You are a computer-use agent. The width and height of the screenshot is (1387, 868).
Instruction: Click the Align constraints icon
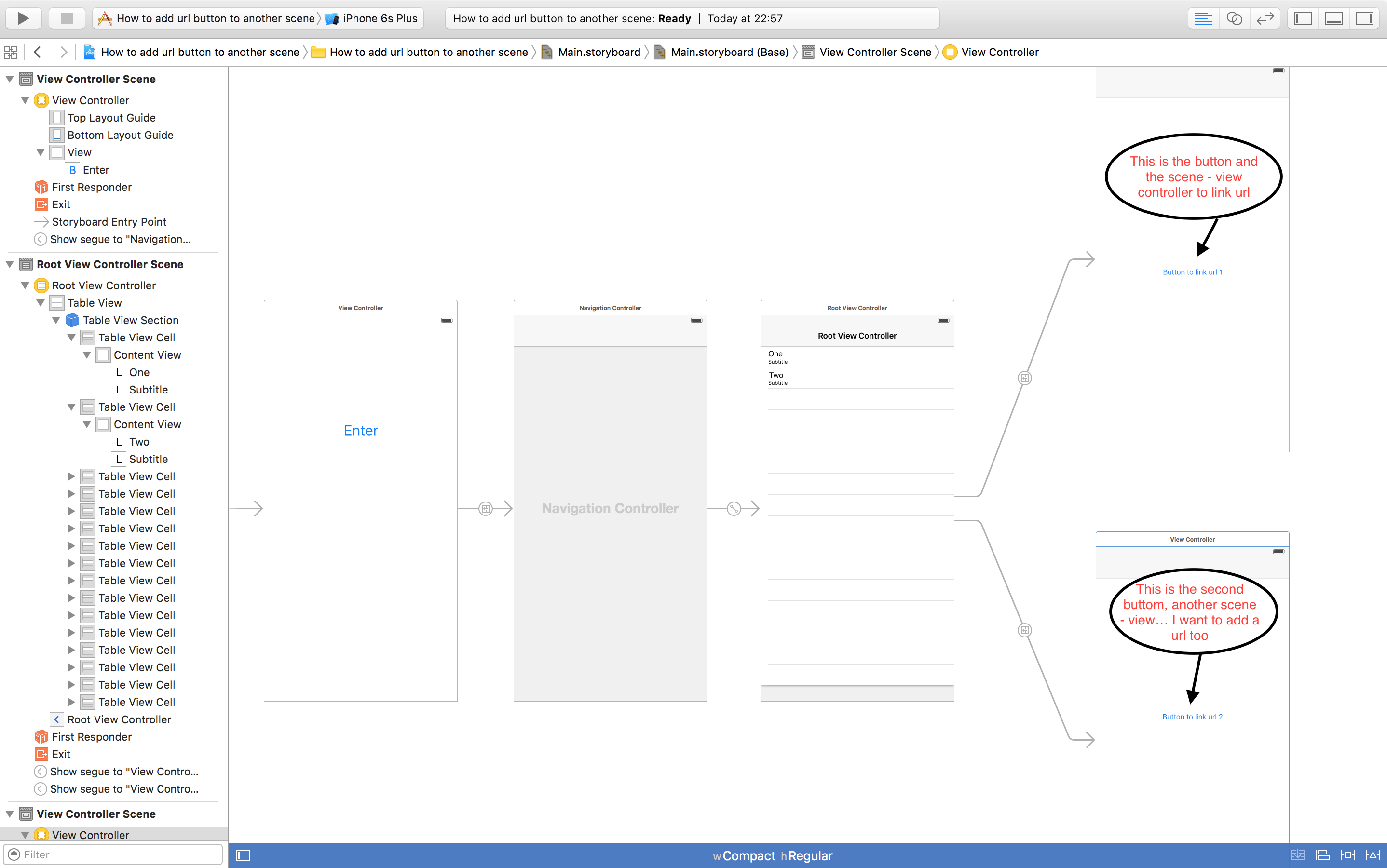click(1323, 855)
